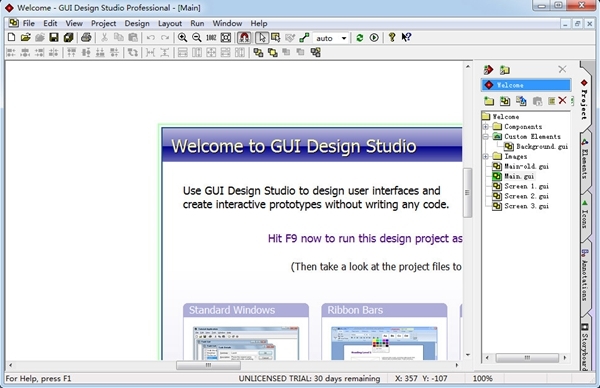
Task: Save the current file with floppy icon
Action: pyautogui.click(x=54, y=37)
